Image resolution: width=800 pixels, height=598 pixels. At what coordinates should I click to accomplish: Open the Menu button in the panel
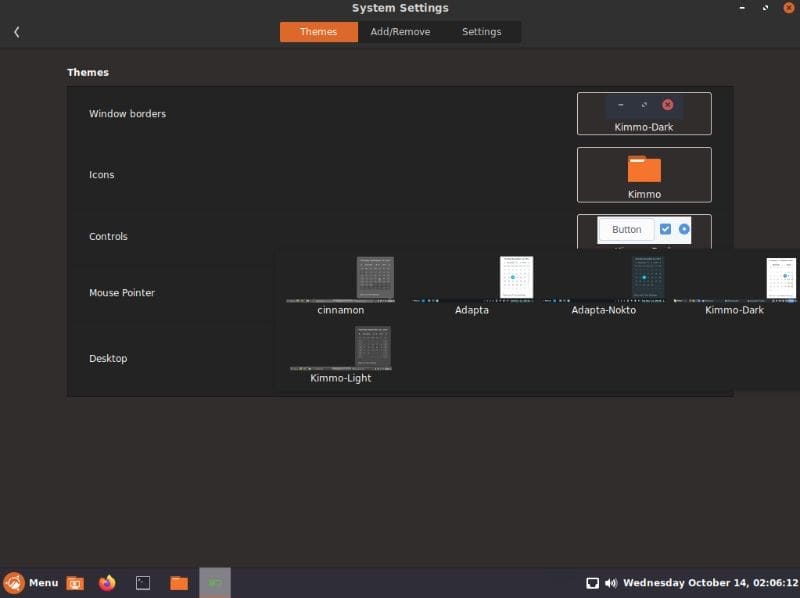point(31,583)
